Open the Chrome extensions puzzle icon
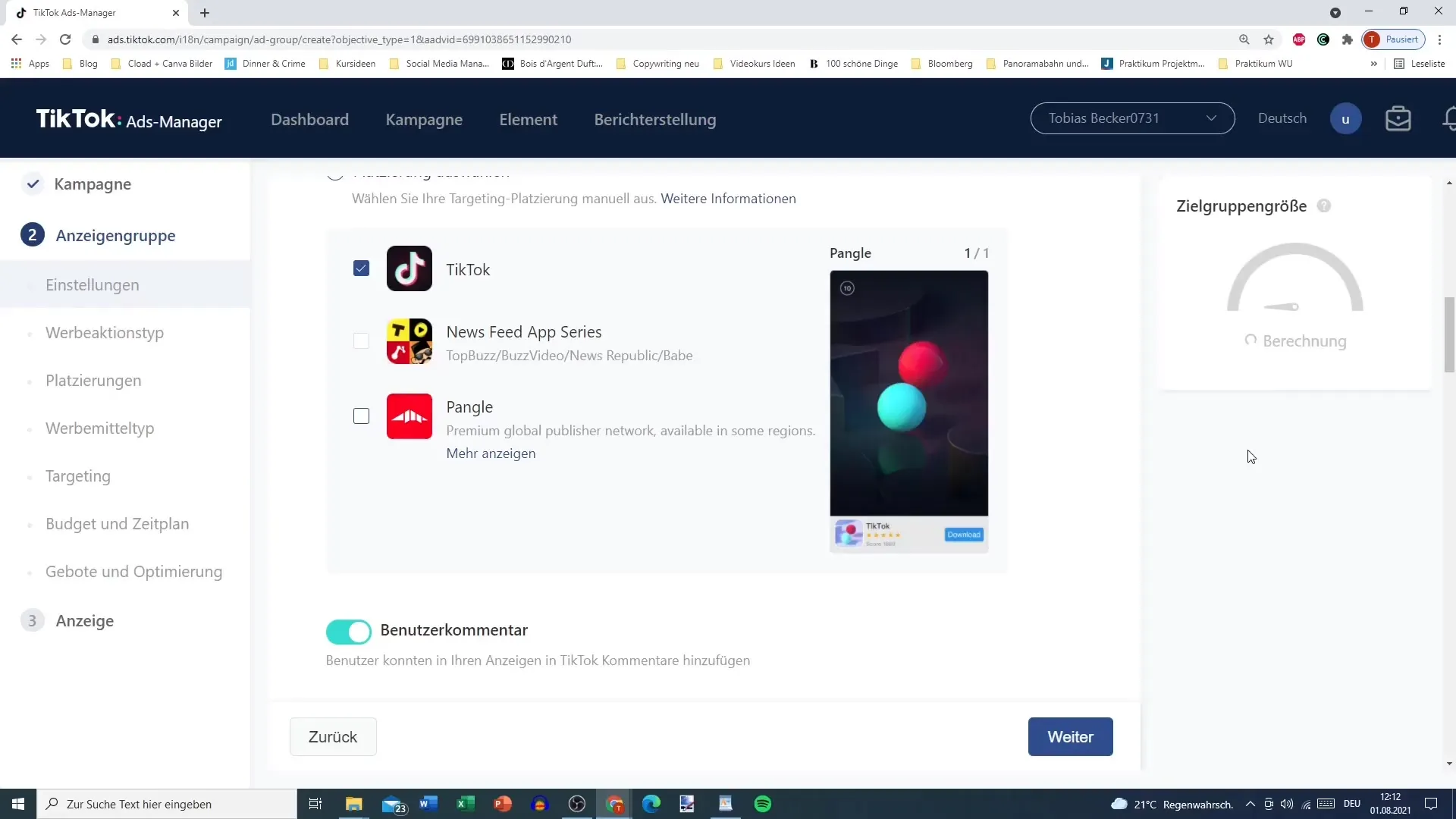 [x=1347, y=39]
